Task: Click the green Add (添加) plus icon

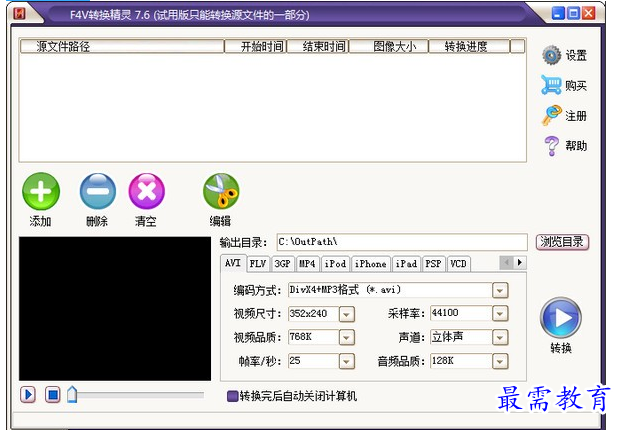Action: [x=41, y=192]
